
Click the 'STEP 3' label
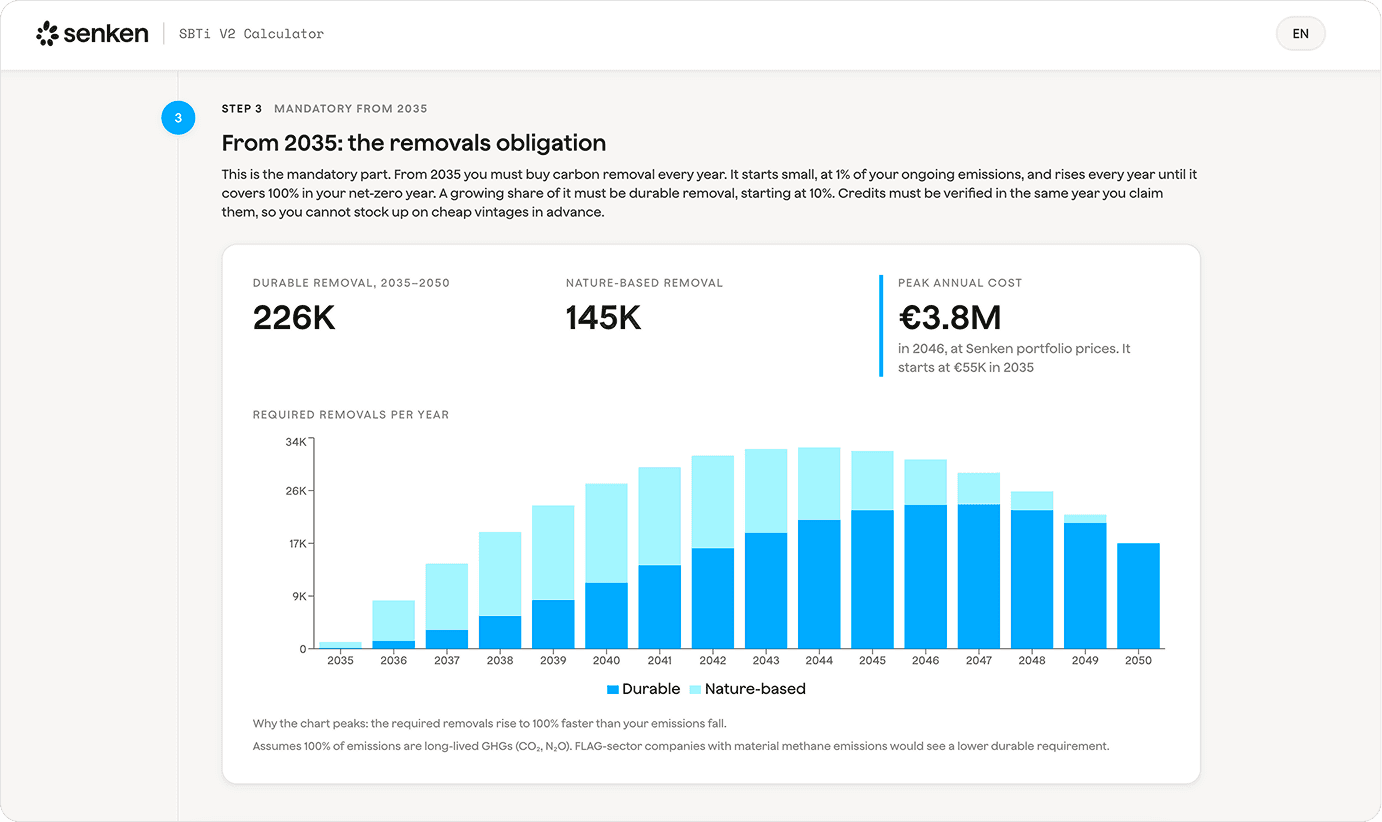[x=242, y=109]
